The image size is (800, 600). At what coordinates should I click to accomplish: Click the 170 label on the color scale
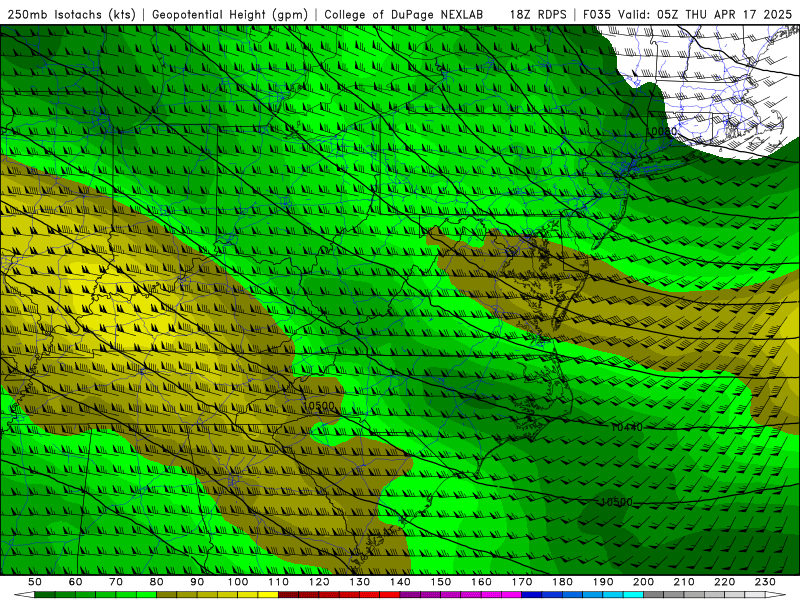point(522,582)
